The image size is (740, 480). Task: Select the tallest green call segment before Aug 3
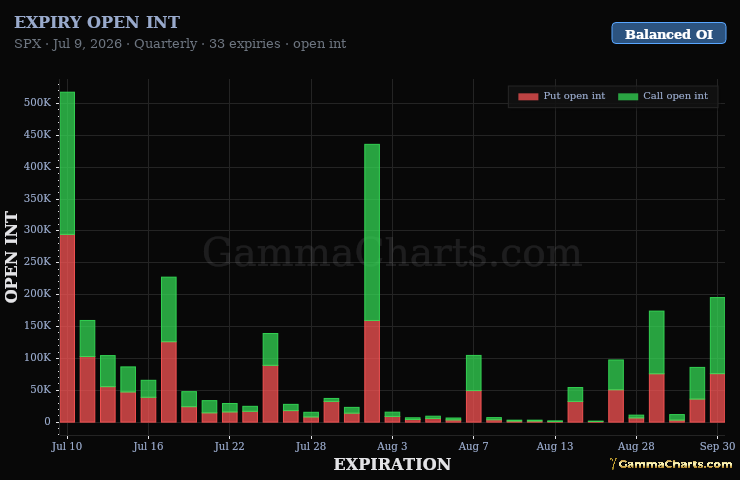click(372, 232)
